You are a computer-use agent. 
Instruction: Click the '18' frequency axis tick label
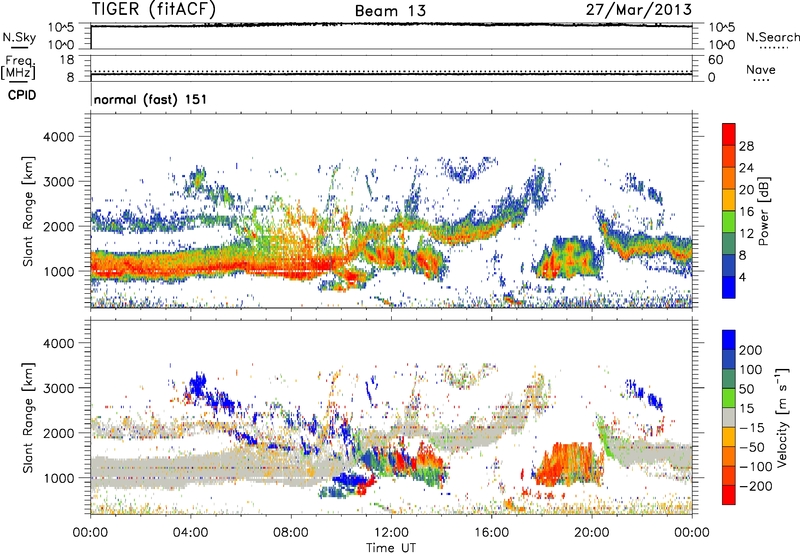[x=67, y=60]
